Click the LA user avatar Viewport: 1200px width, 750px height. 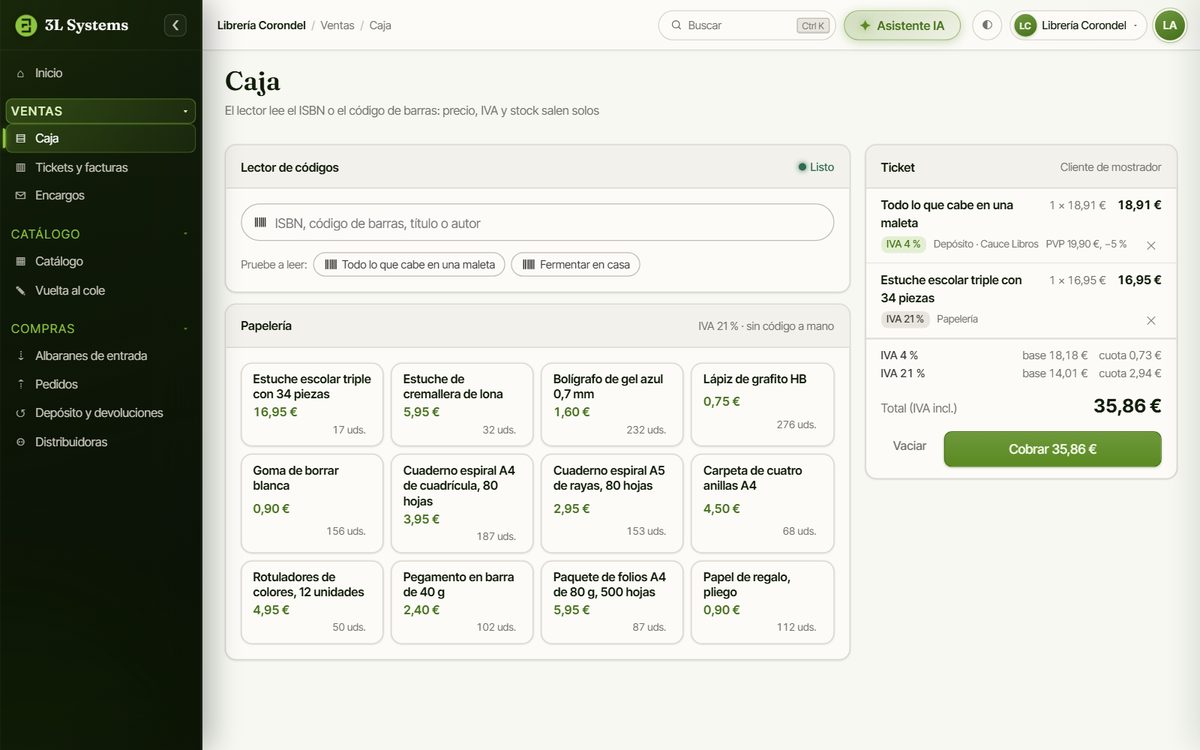click(1169, 25)
